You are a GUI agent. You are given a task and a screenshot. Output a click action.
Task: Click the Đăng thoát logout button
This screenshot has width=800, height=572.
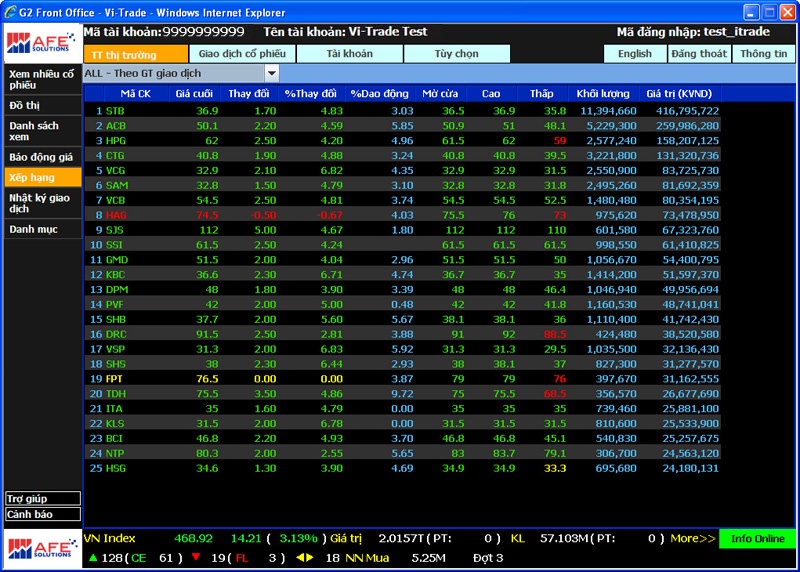click(x=699, y=54)
